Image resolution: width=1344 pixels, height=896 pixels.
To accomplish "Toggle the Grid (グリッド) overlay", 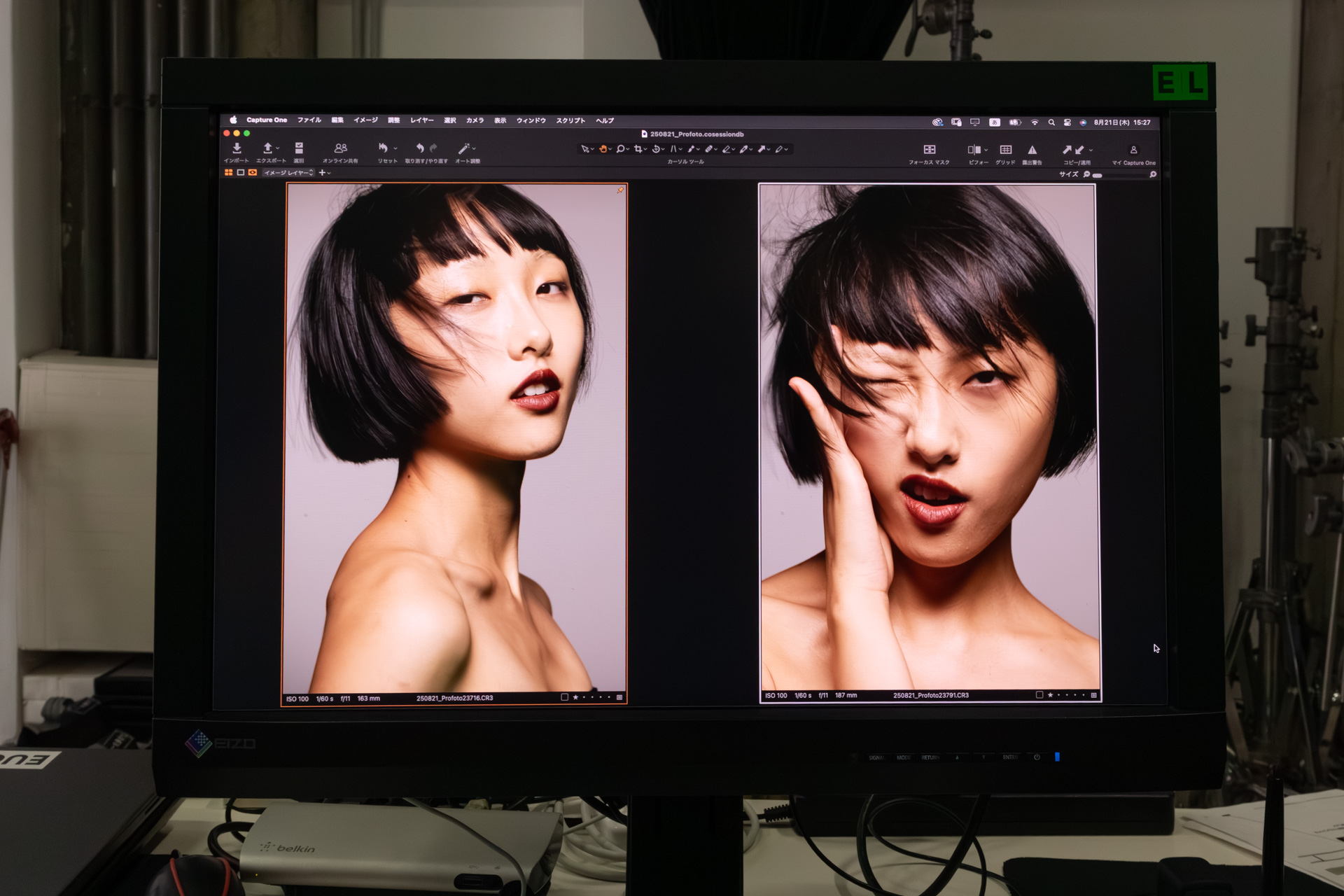I will click(x=1005, y=150).
